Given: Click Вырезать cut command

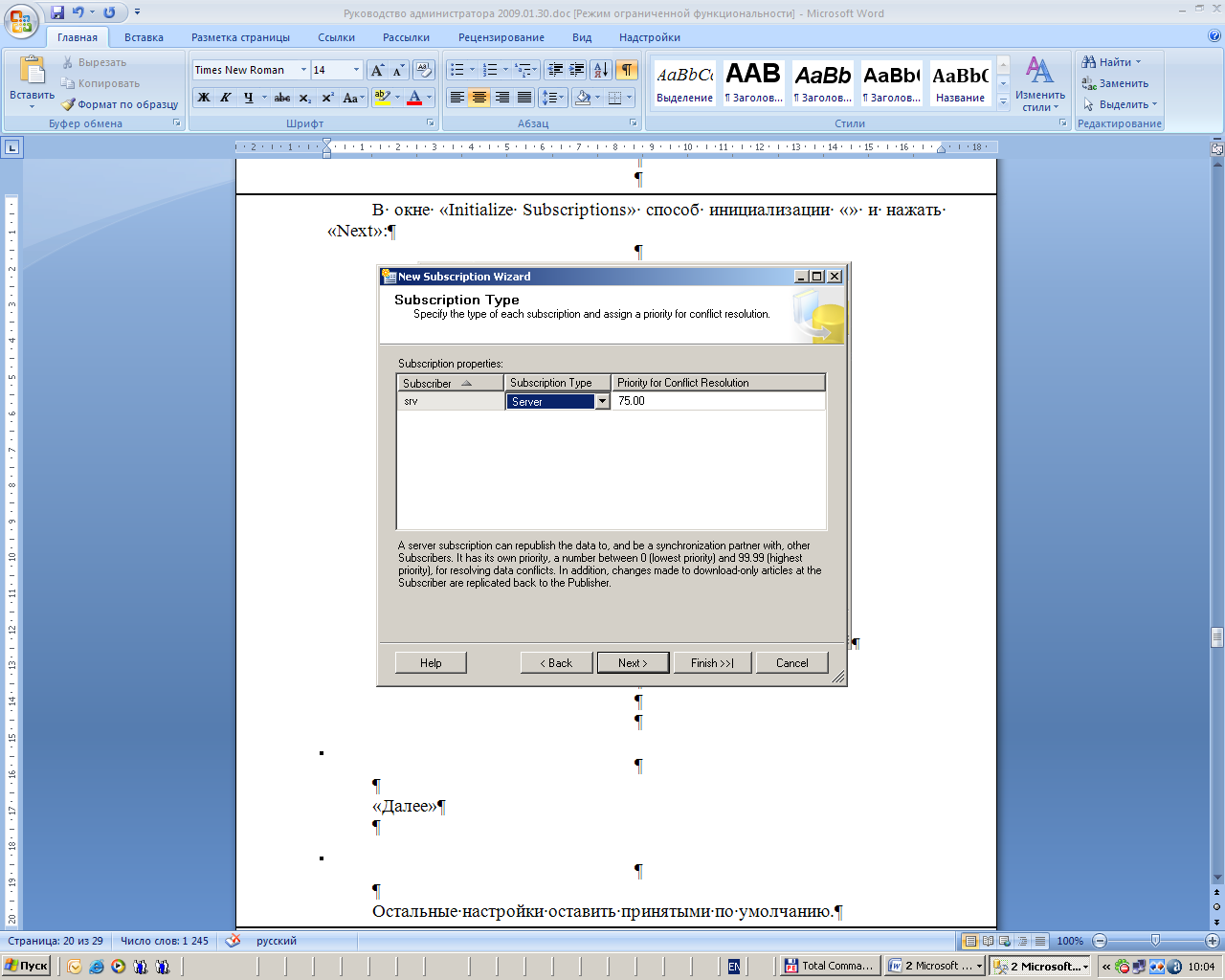Looking at the screenshot, I should pyautogui.click(x=94, y=62).
